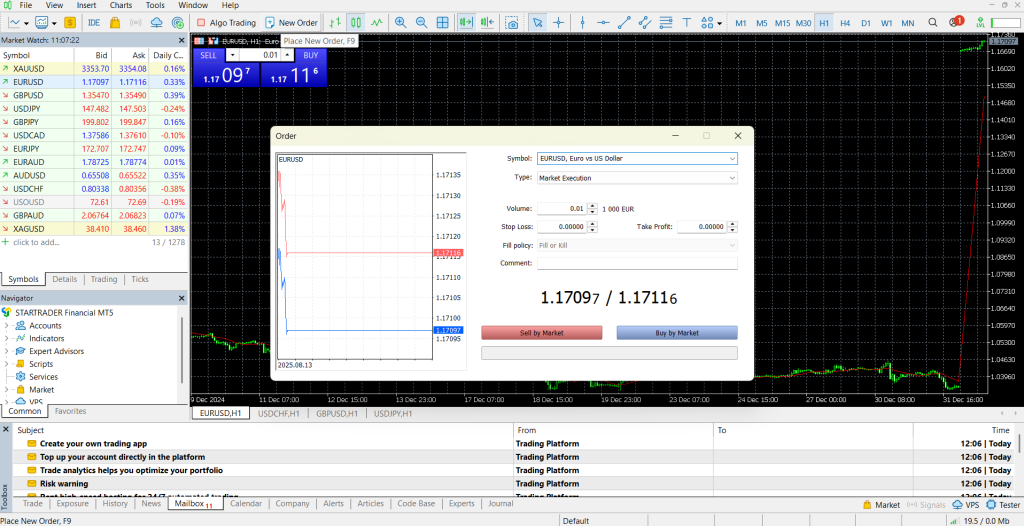This screenshot has width=1024, height=526.
Task: Expand the Accounts node in Navigator
Action: [x=7, y=325]
